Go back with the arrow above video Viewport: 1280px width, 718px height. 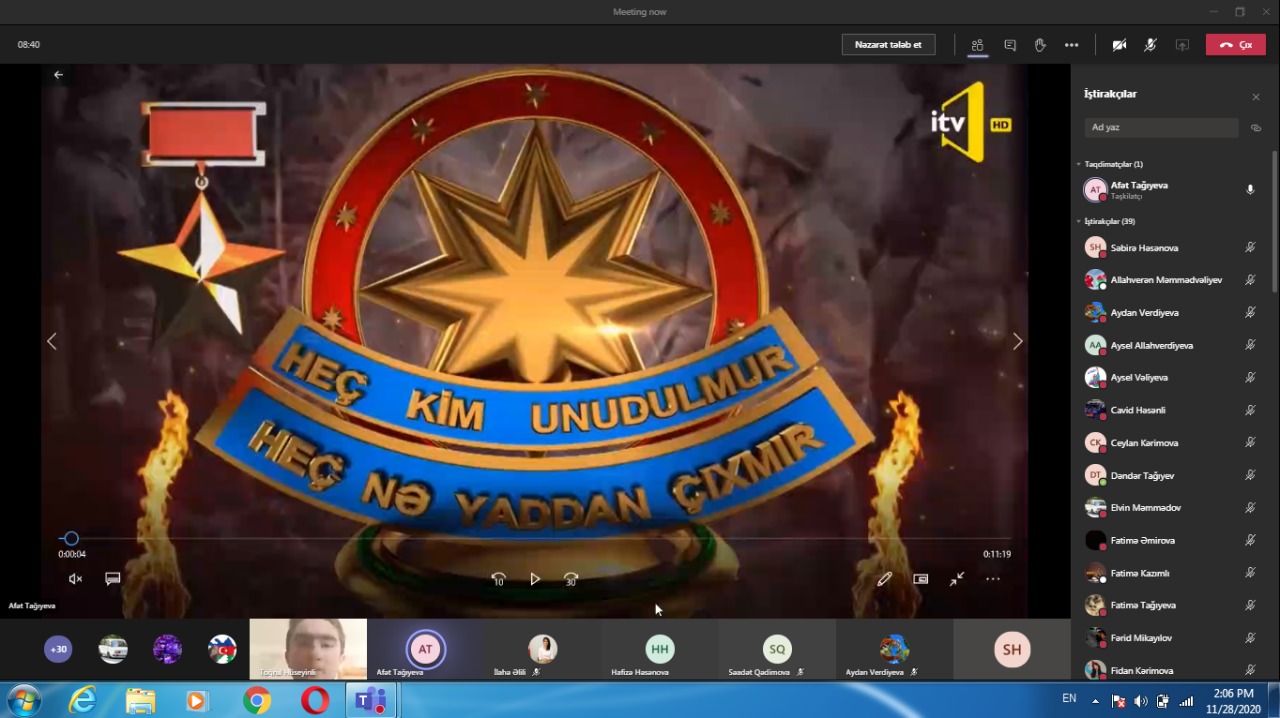point(58,75)
